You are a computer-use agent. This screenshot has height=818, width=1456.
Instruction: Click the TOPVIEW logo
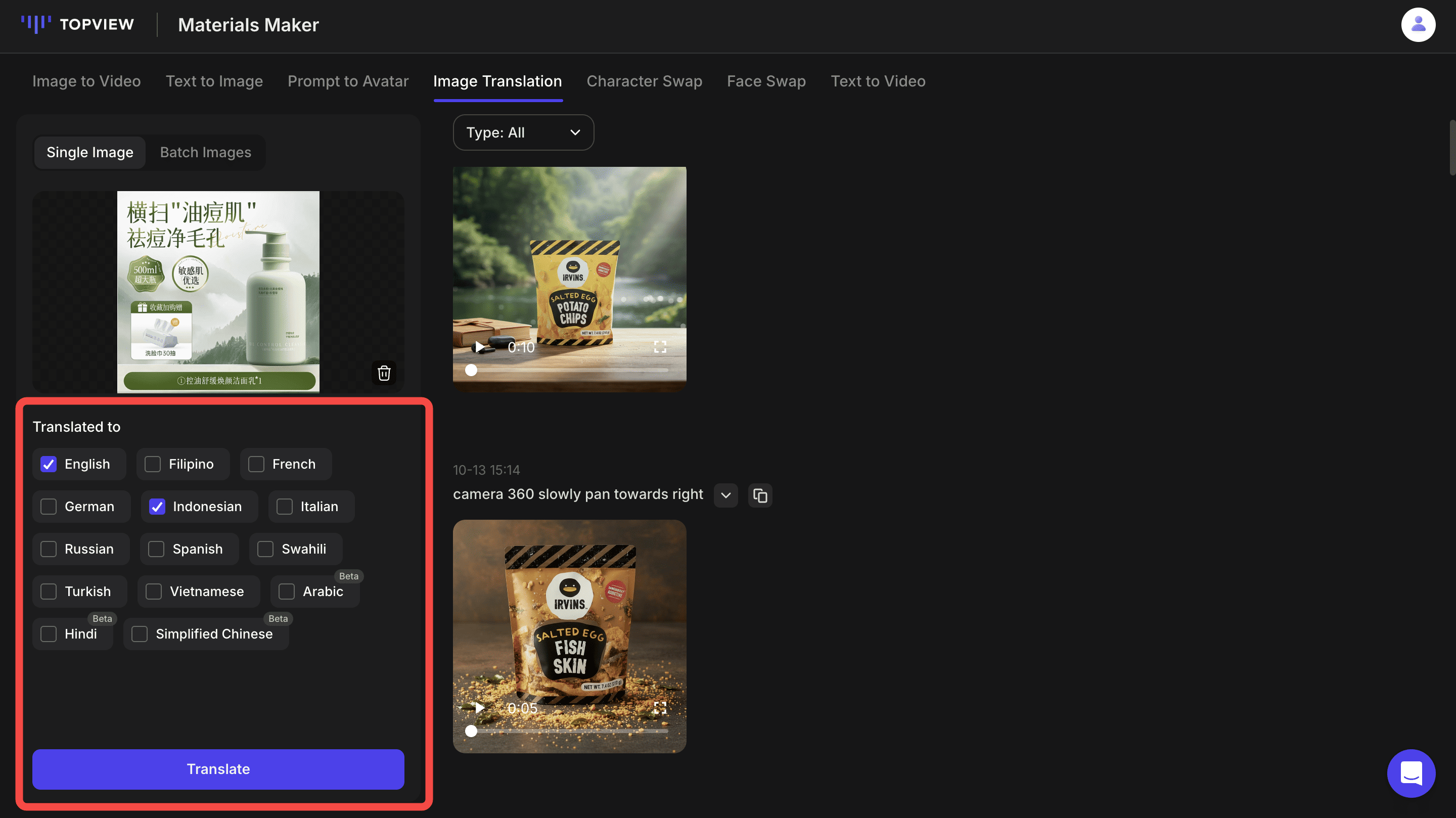coord(77,24)
